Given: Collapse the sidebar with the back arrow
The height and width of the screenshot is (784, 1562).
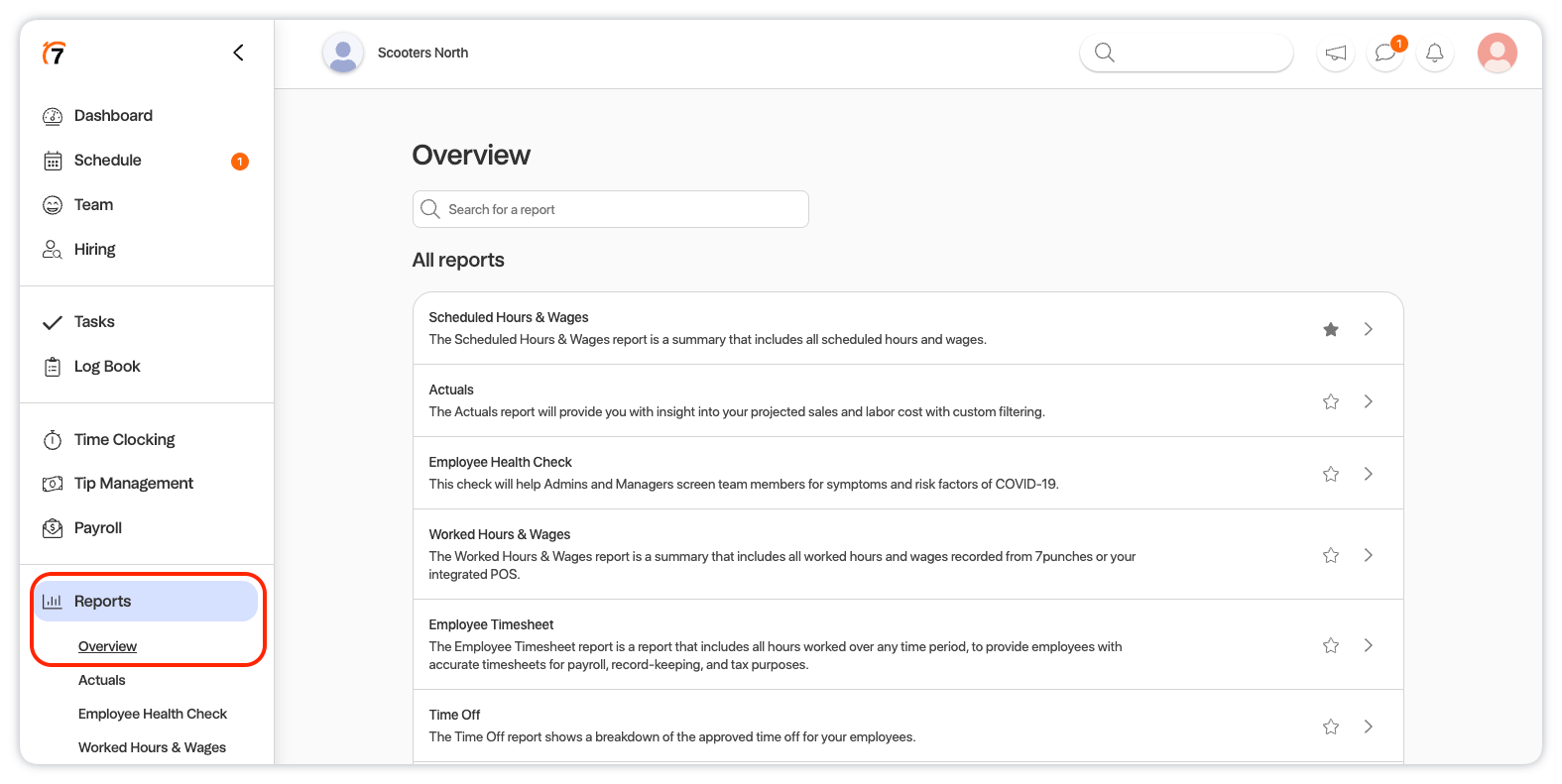Looking at the screenshot, I should [x=238, y=53].
